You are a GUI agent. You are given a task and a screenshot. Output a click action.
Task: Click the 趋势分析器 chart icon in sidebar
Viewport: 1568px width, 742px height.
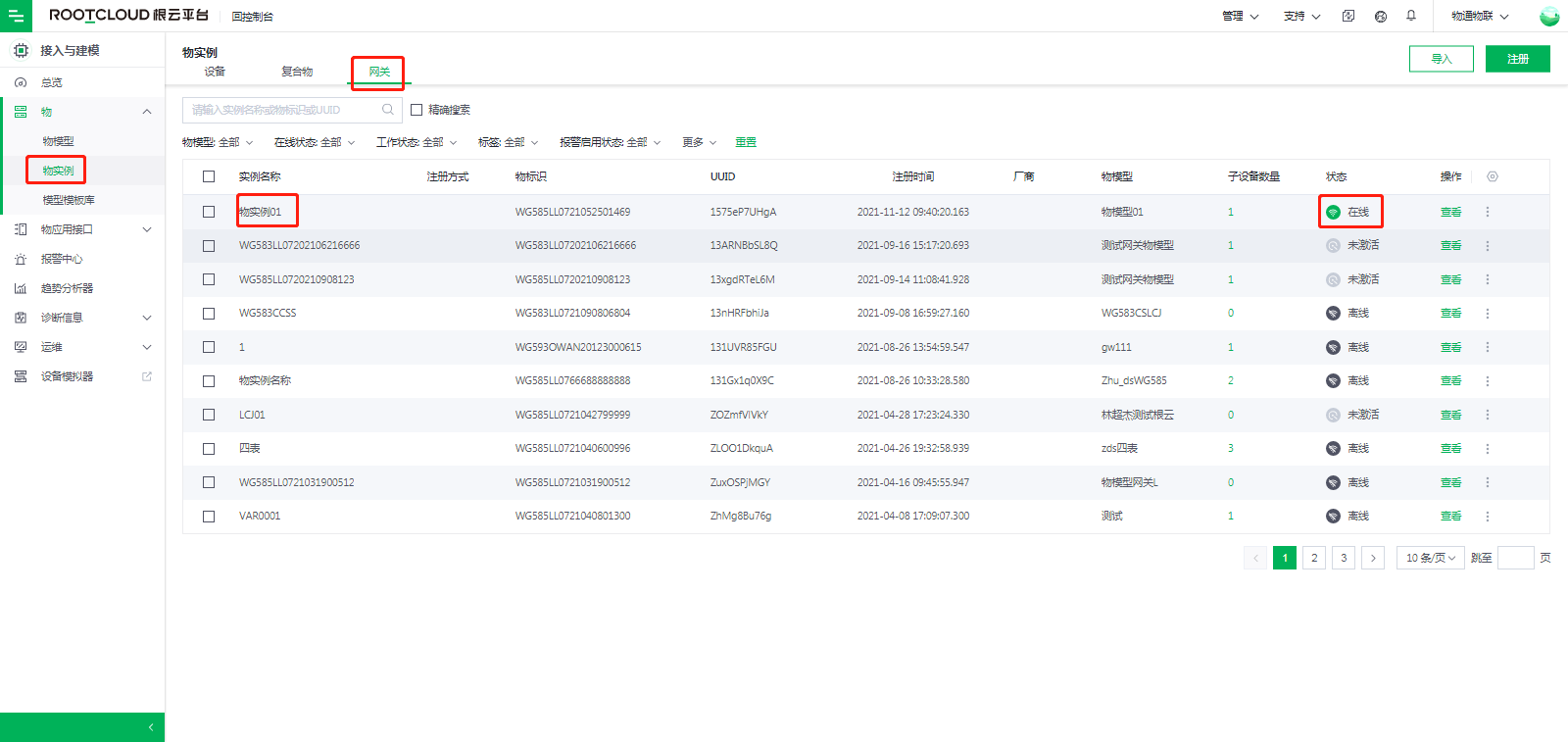21,288
